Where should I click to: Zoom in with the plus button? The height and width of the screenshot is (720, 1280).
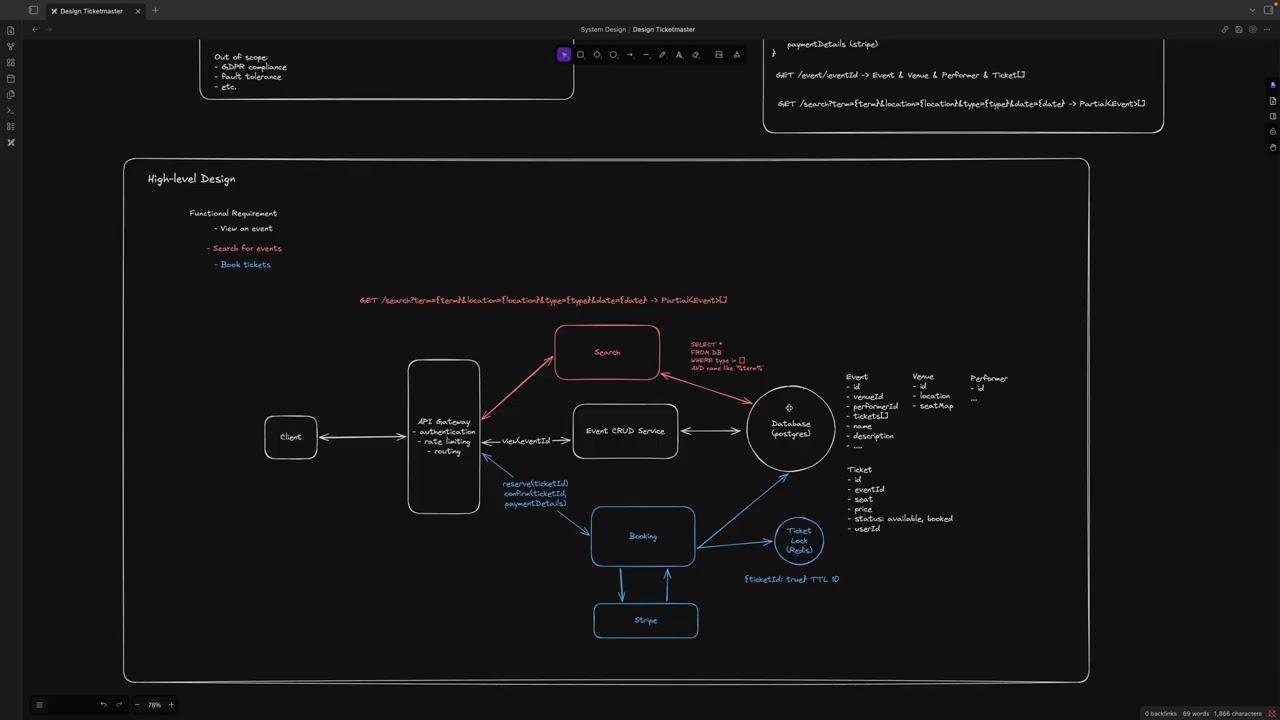point(171,705)
